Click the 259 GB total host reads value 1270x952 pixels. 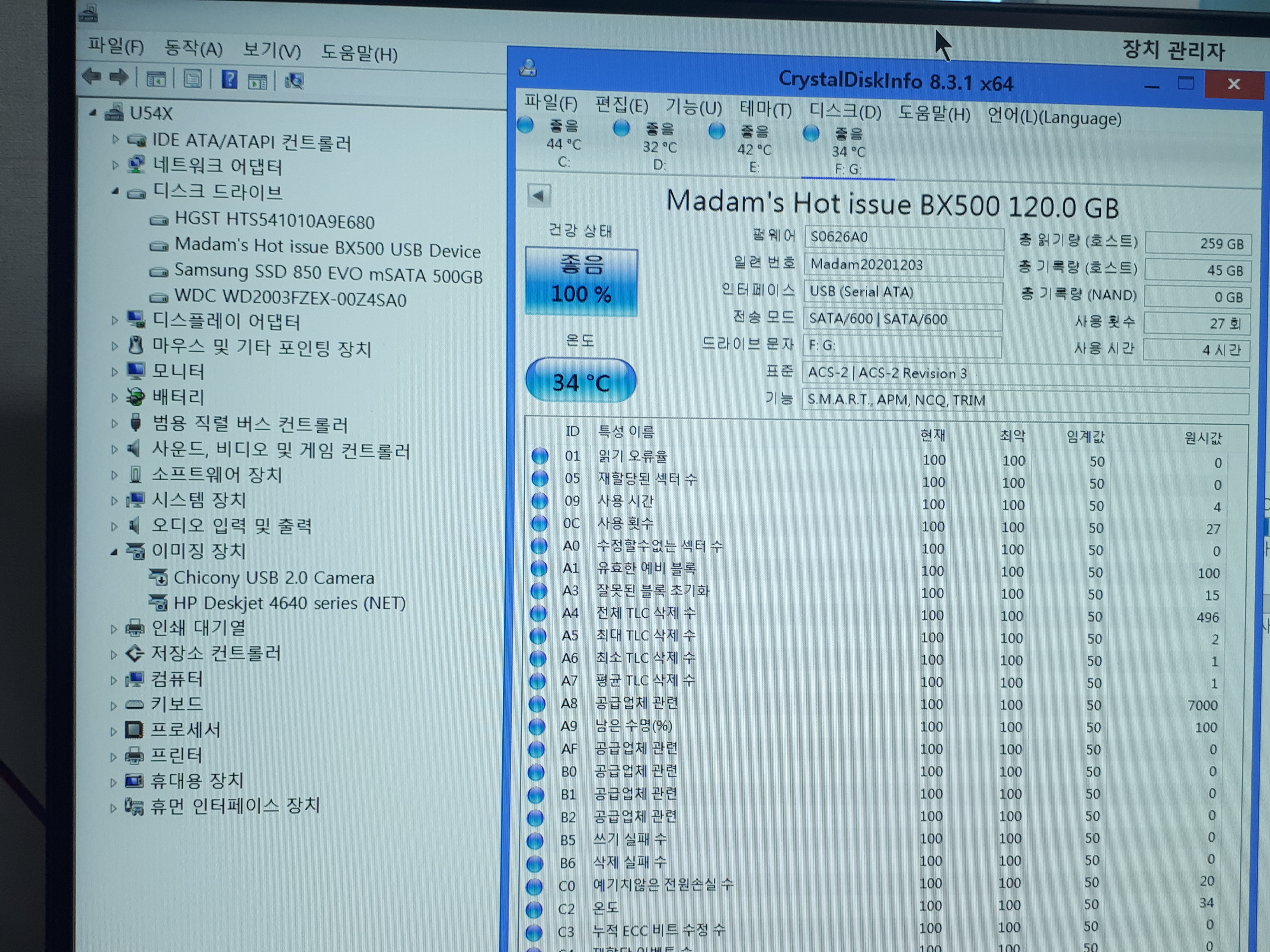1198,243
